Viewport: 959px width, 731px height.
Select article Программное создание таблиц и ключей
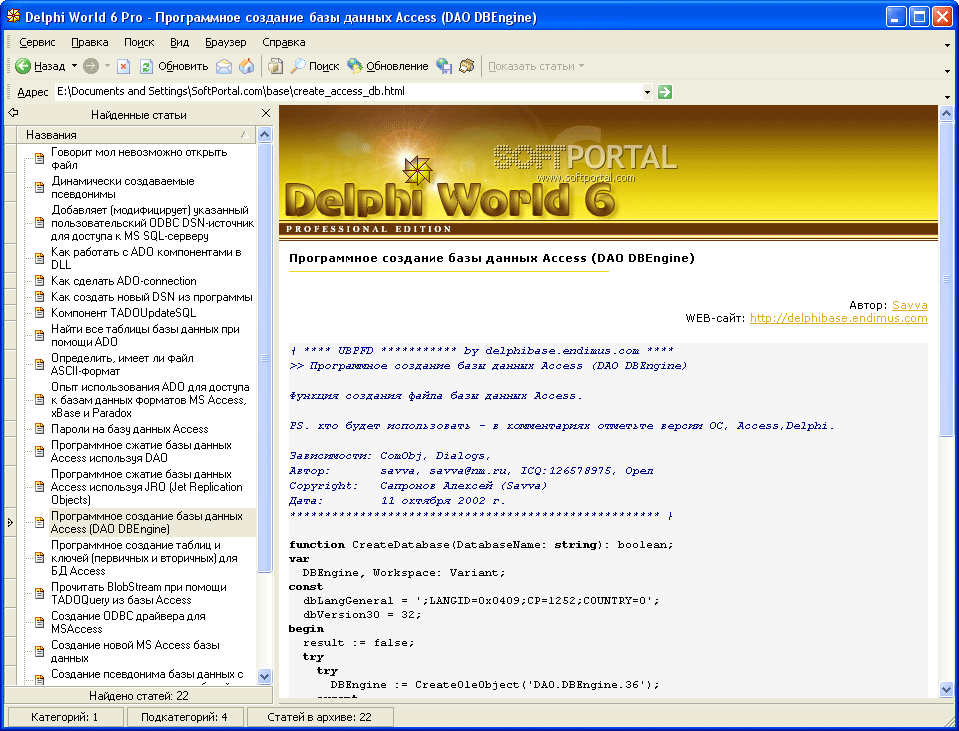point(144,558)
